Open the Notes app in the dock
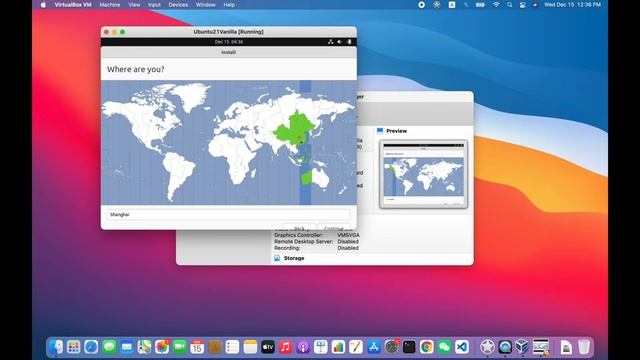 click(250, 347)
